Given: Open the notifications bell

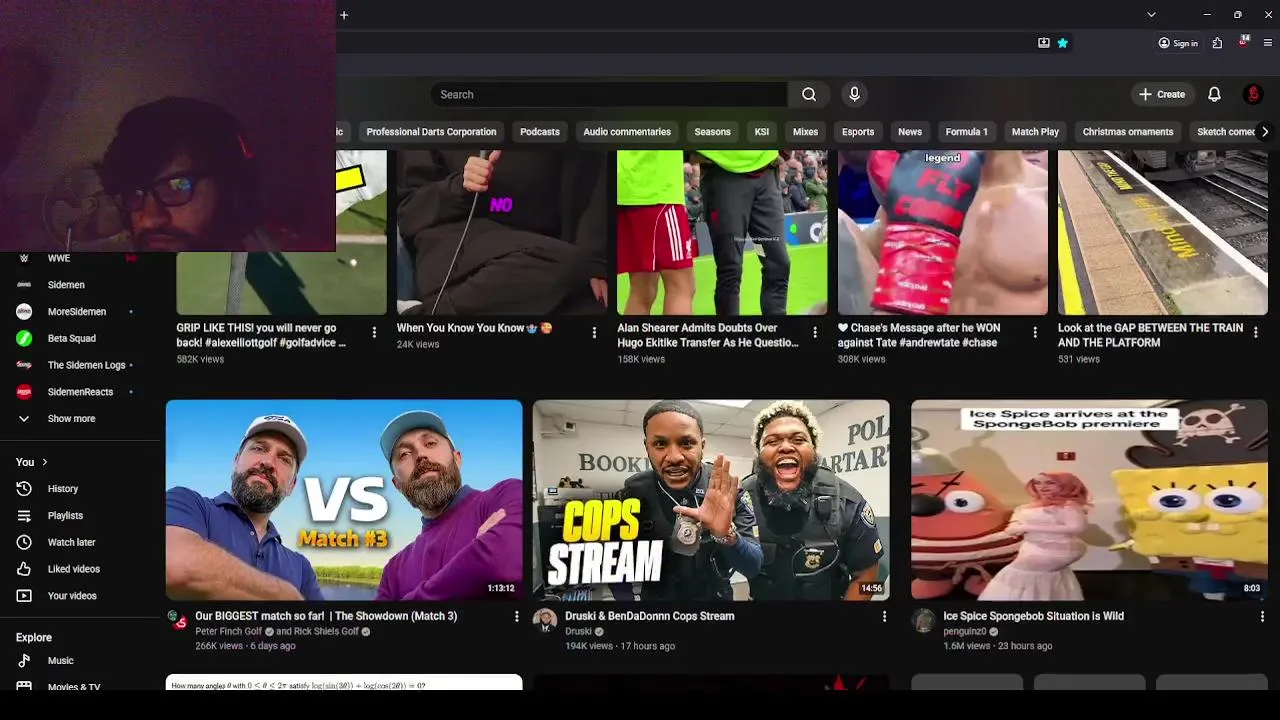Looking at the screenshot, I should click(x=1214, y=94).
